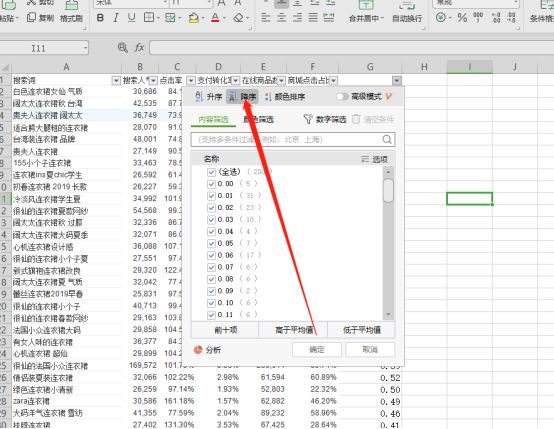The width and height of the screenshot is (554, 429).
Task: Increase decimal places
Action: click(x=496, y=17)
